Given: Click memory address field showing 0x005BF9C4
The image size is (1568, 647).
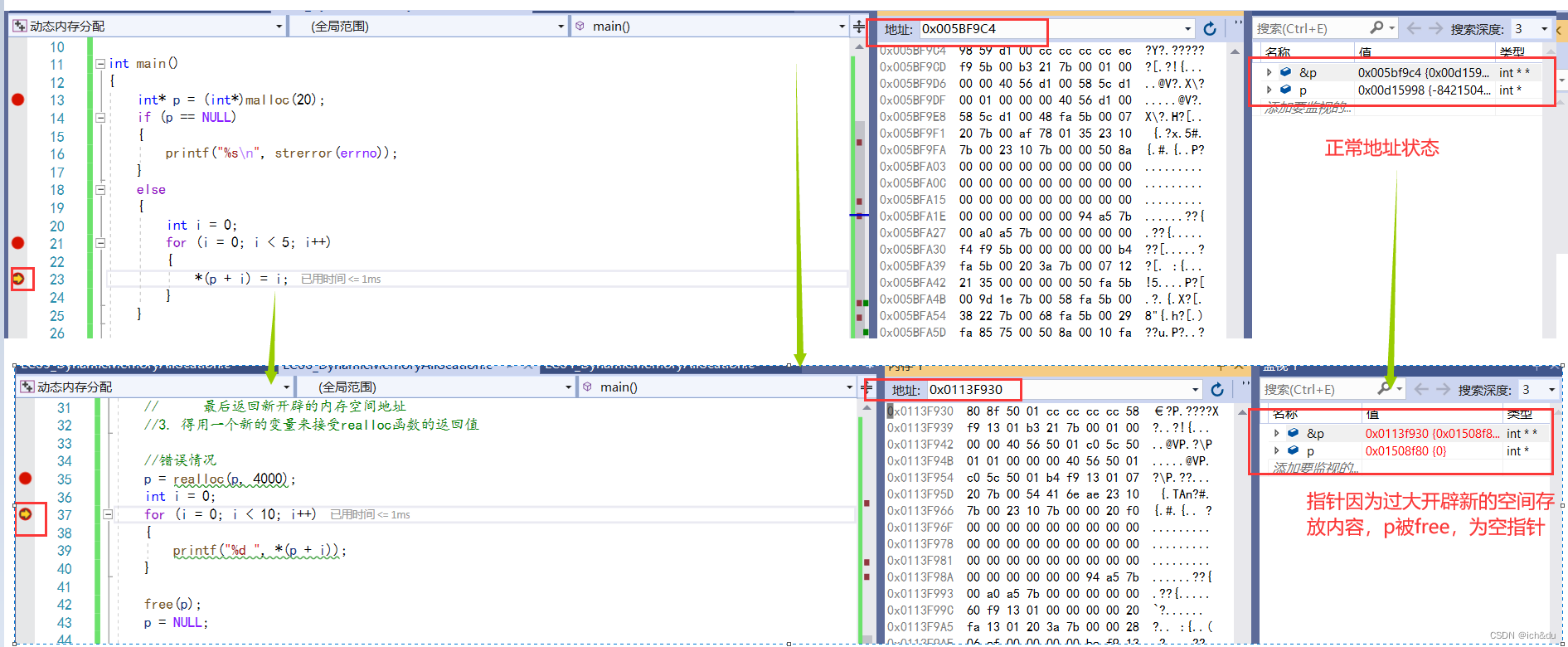Looking at the screenshot, I should click(x=1049, y=29).
